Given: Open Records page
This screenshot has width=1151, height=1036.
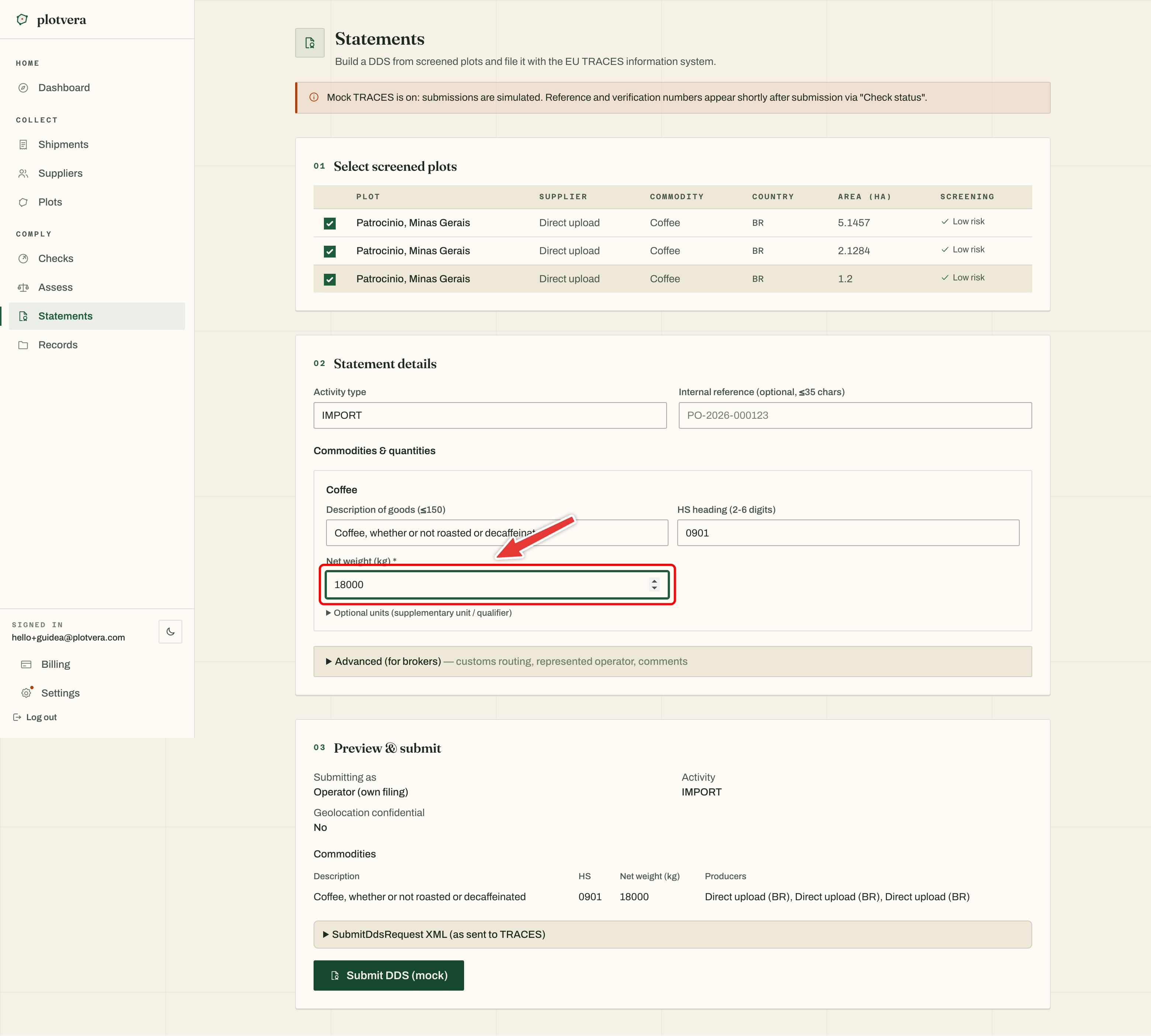Looking at the screenshot, I should [97, 345].
